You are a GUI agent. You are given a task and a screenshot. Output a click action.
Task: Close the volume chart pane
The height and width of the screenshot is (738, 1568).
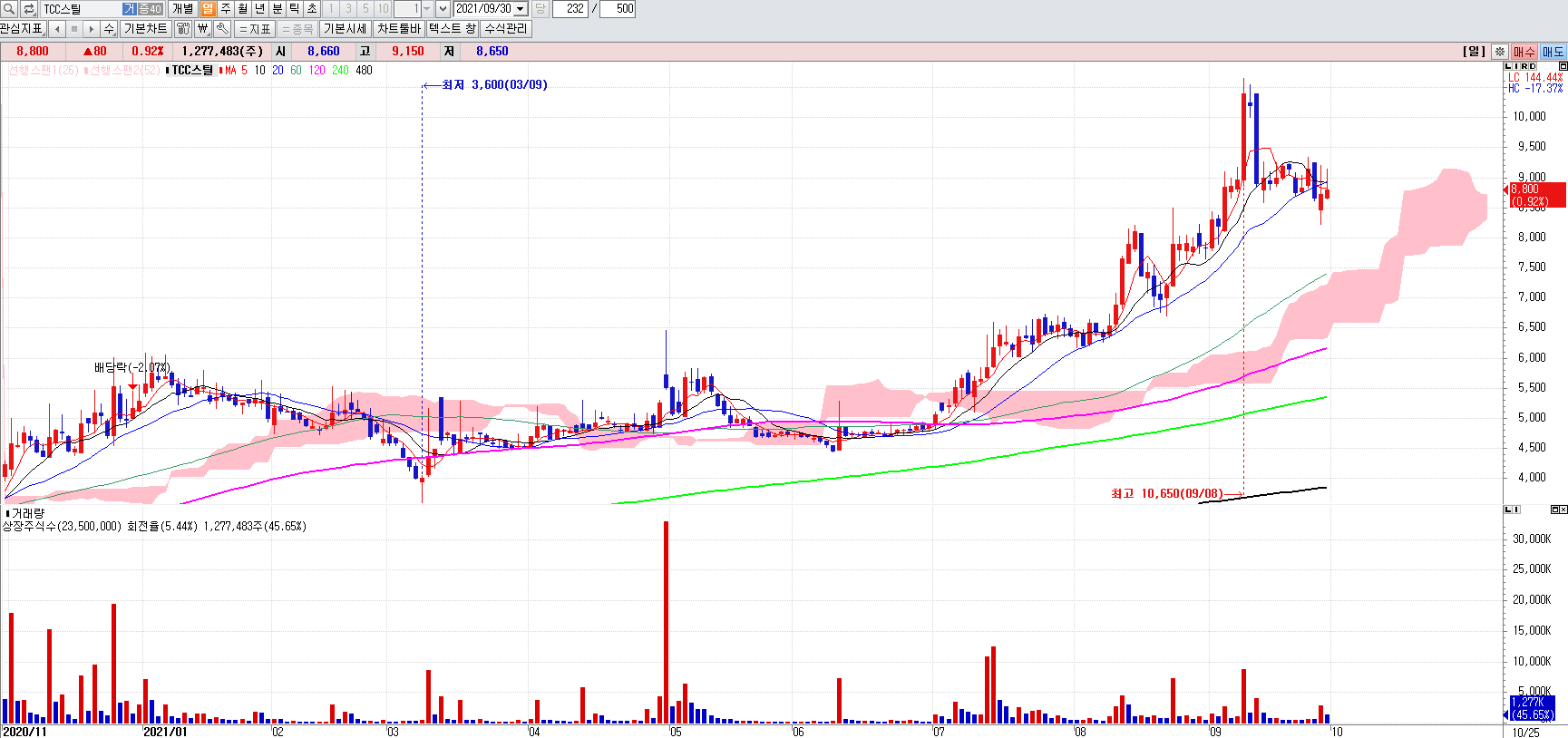1563,510
